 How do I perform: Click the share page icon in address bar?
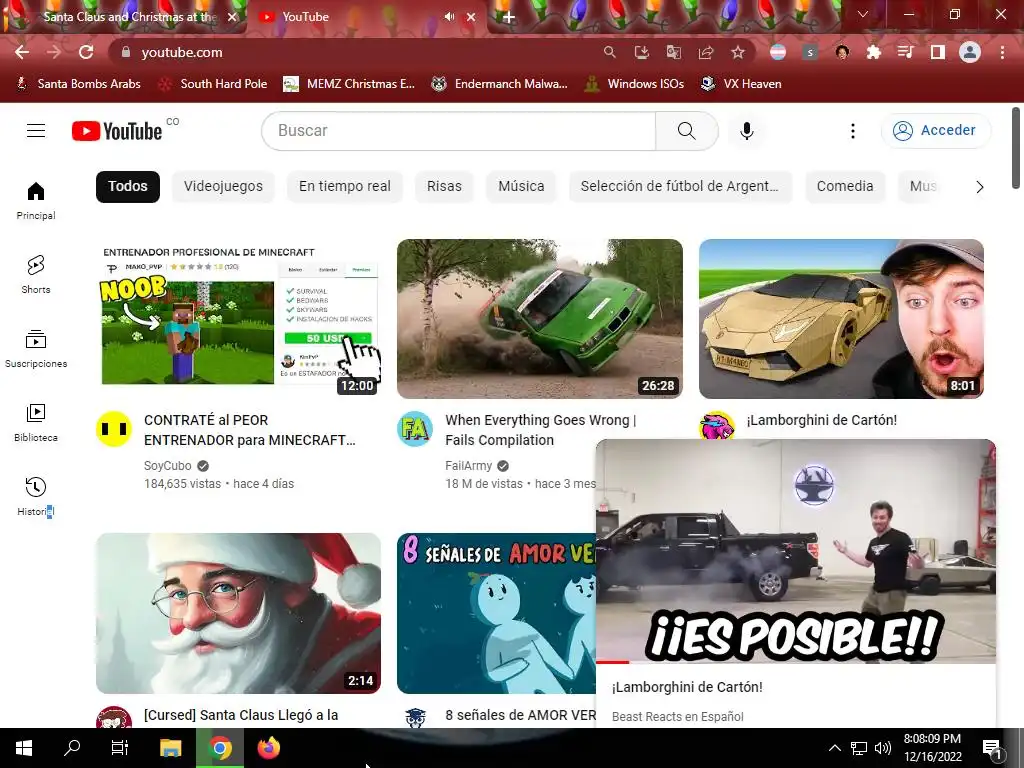pos(706,52)
